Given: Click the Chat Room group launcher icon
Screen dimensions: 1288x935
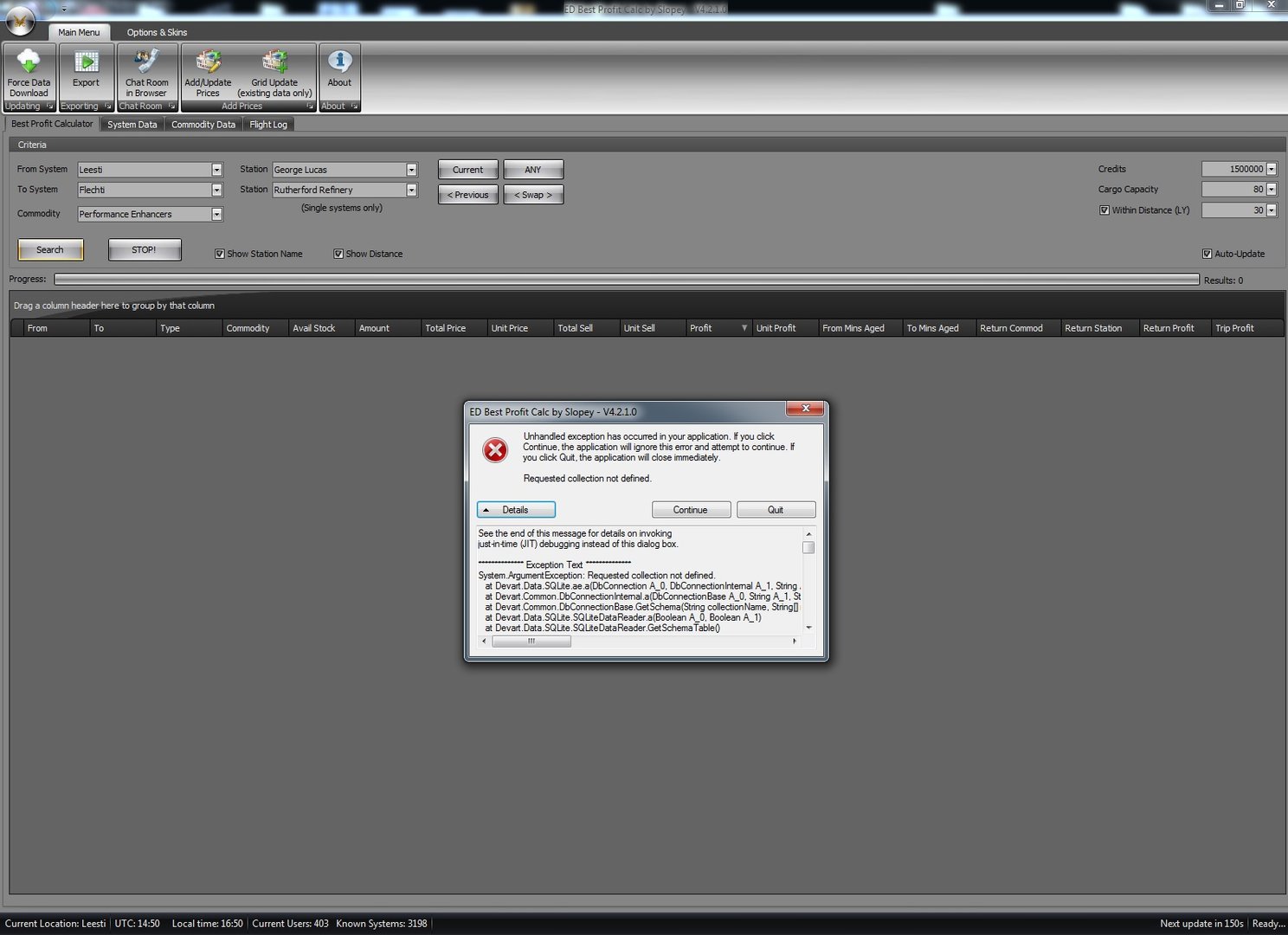Looking at the screenshot, I should (x=171, y=106).
